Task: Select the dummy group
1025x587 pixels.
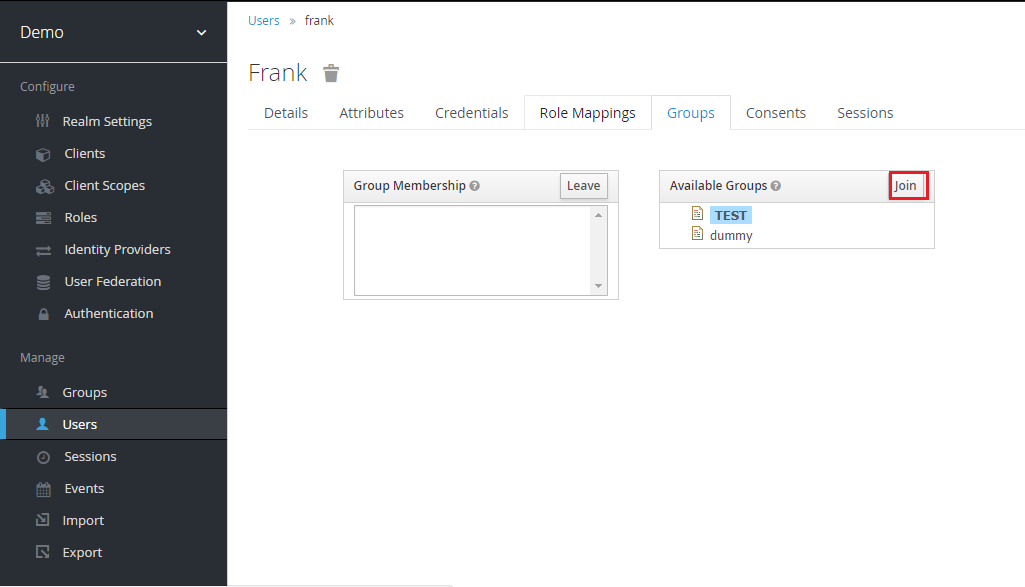Action: (731, 235)
